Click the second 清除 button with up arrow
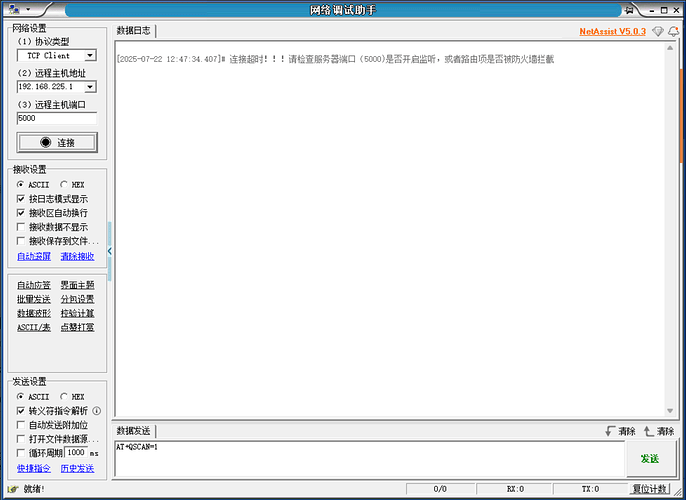686x500 pixels. [658, 431]
